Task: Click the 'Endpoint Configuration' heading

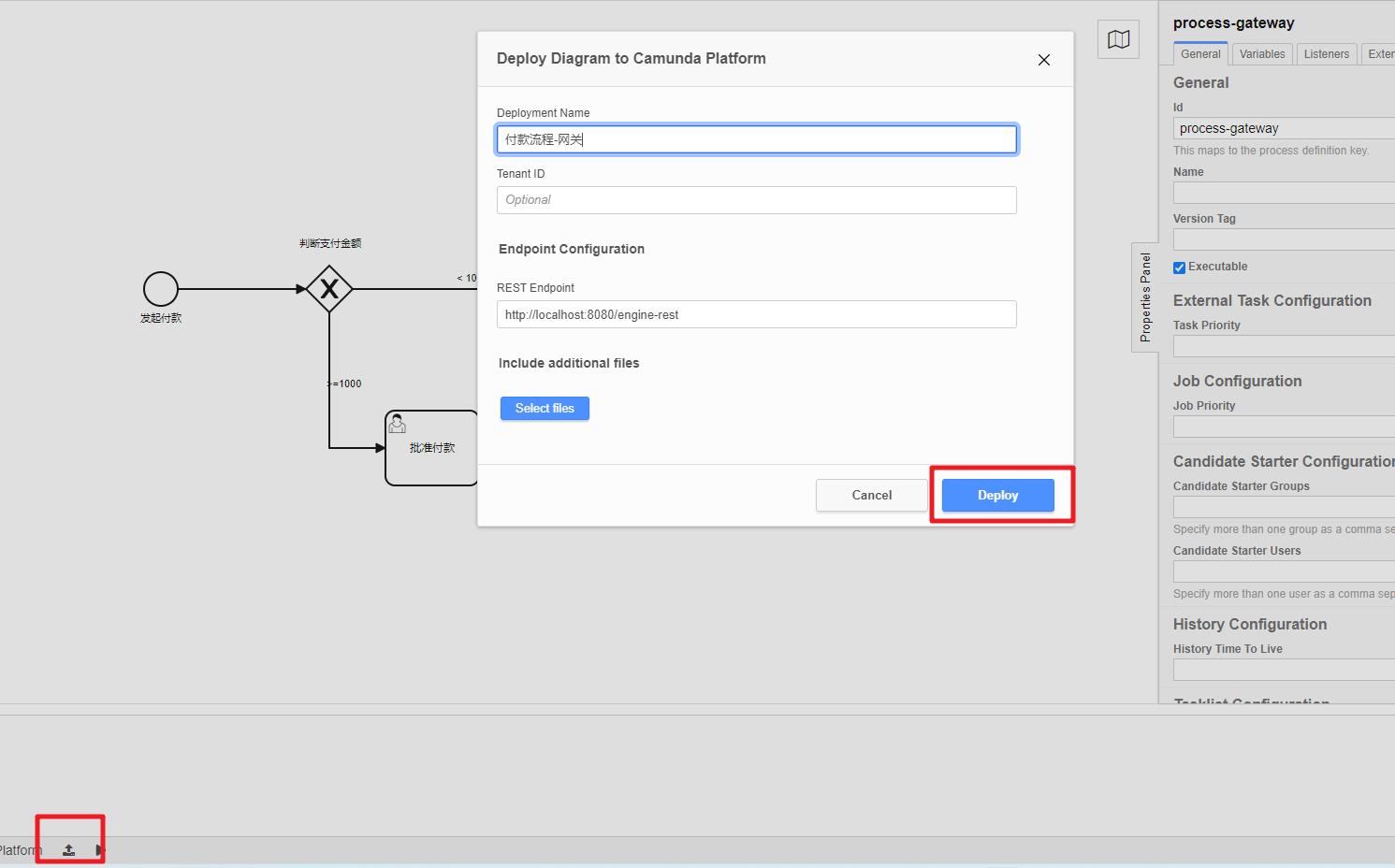Action: pos(572,249)
